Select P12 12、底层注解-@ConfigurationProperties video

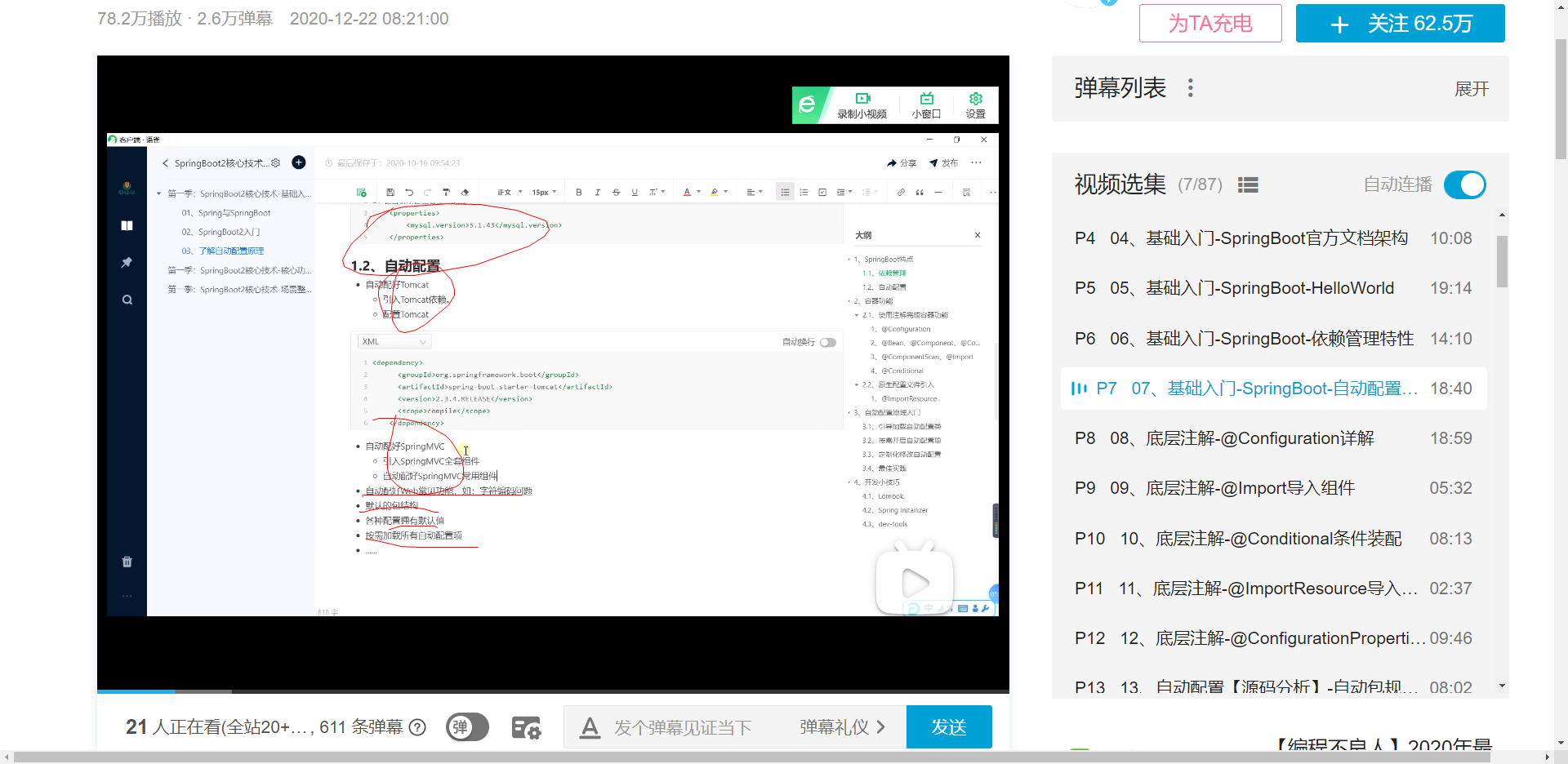tap(1273, 638)
